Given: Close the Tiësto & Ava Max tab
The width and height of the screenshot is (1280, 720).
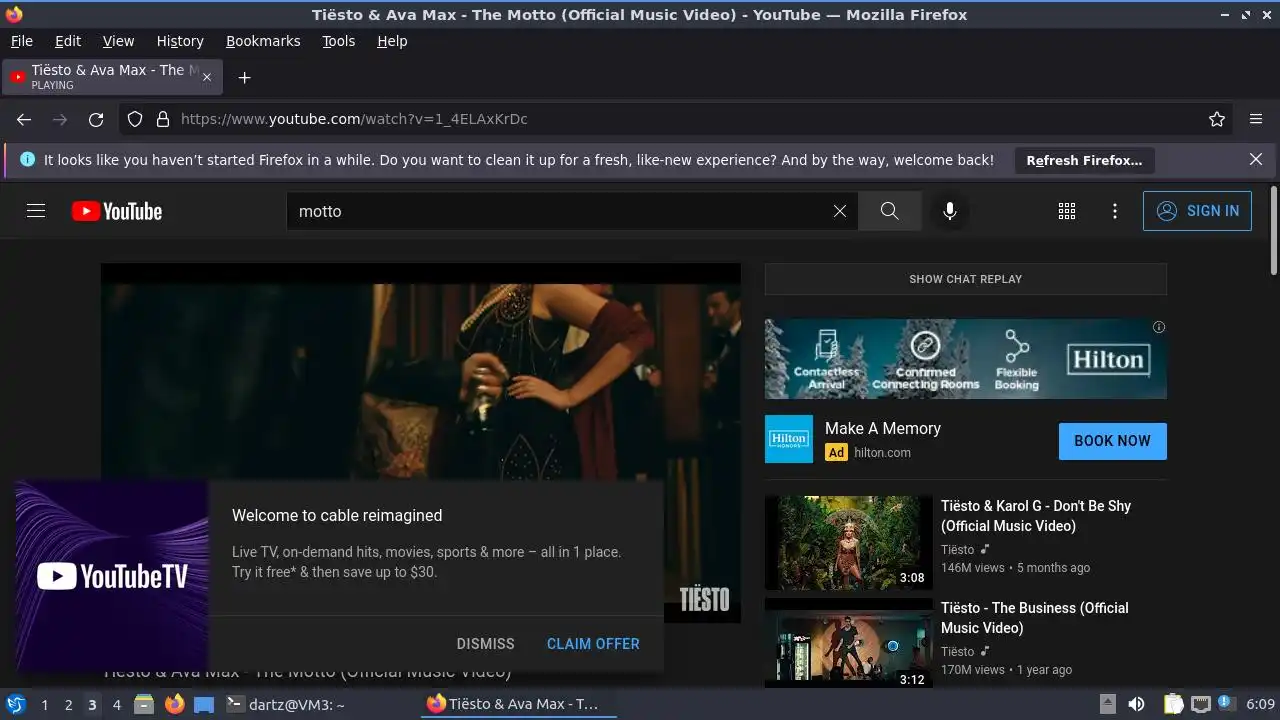Looking at the screenshot, I should 208,77.
